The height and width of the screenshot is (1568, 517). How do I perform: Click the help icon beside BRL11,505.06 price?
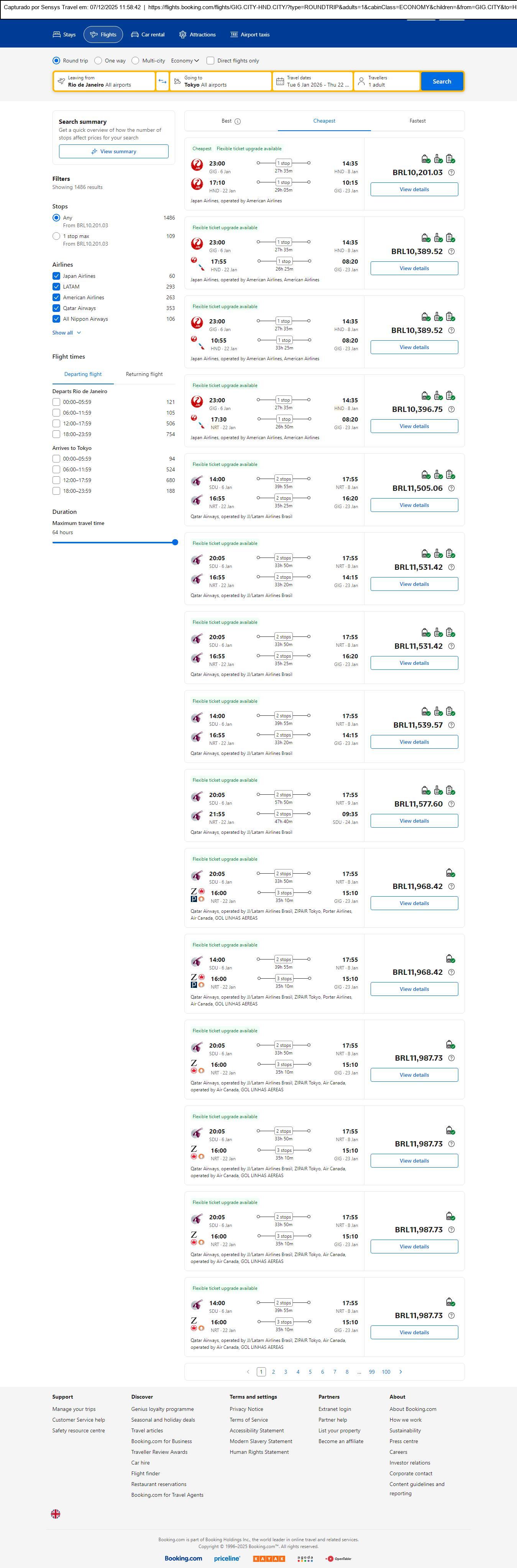[451, 488]
